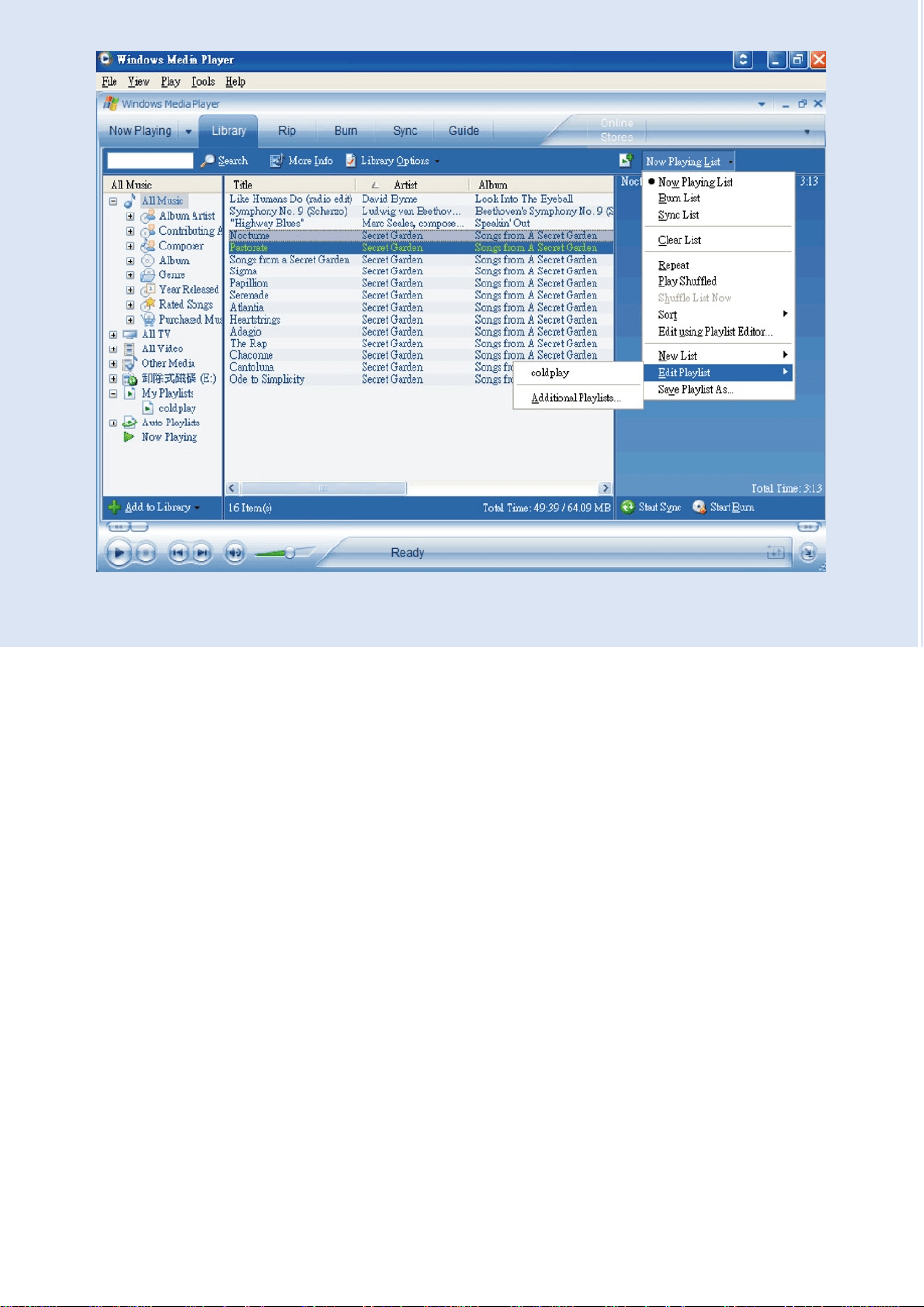Open the Online Stores button
924x1307 pixels.
[617, 130]
